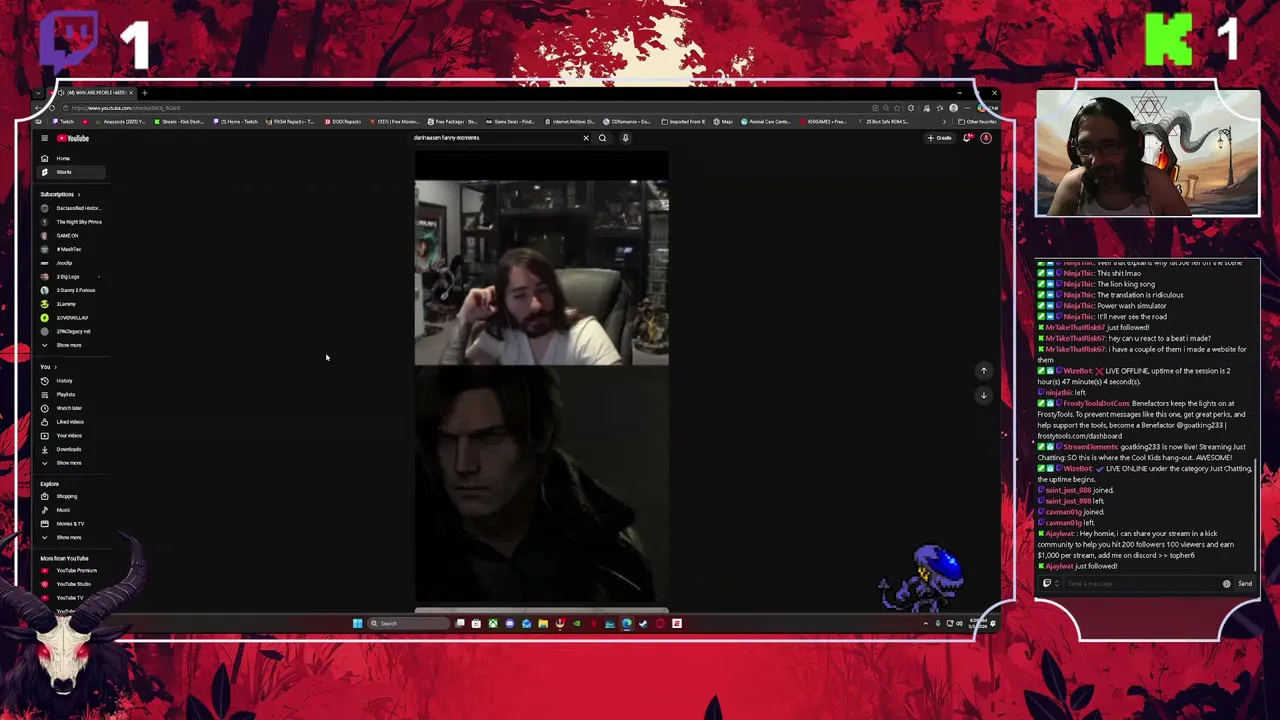Expand the Subscriptions section header
The width and height of the screenshot is (1280, 720).
point(60,194)
